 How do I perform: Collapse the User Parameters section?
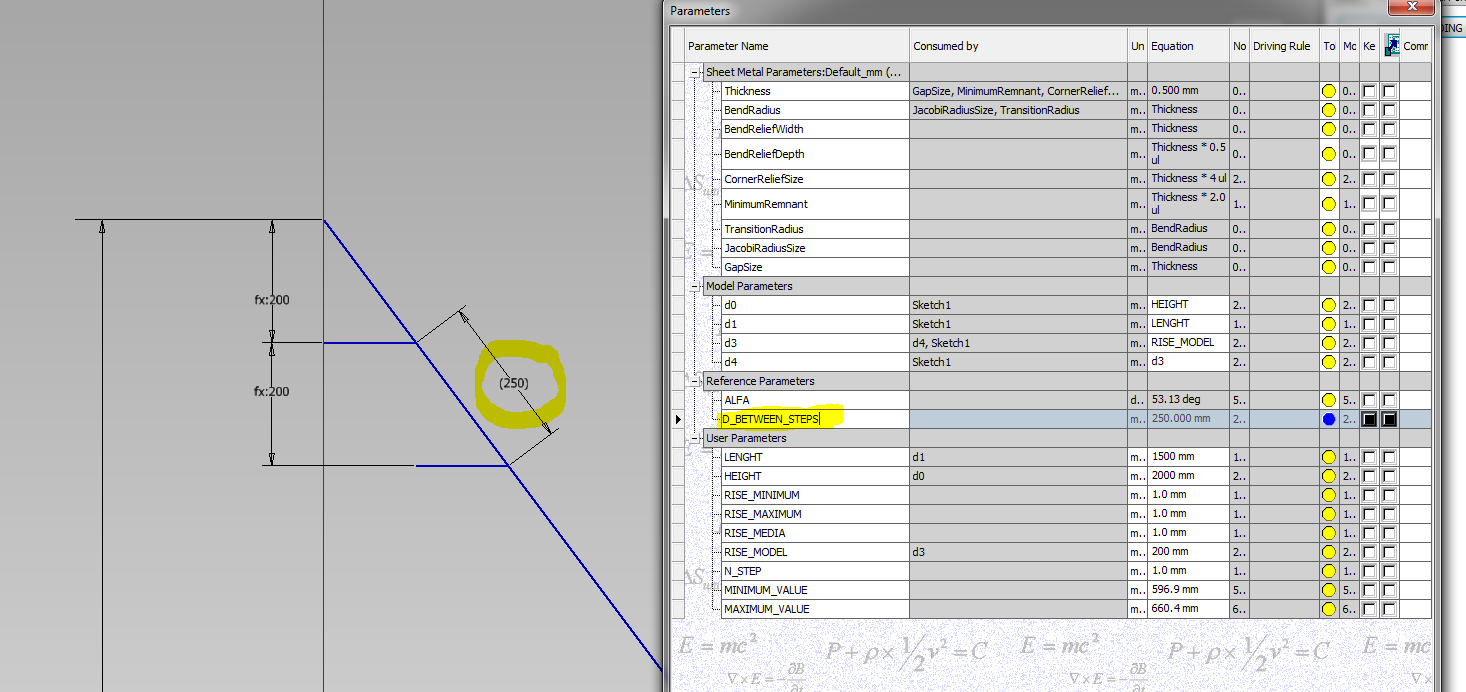point(694,437)
